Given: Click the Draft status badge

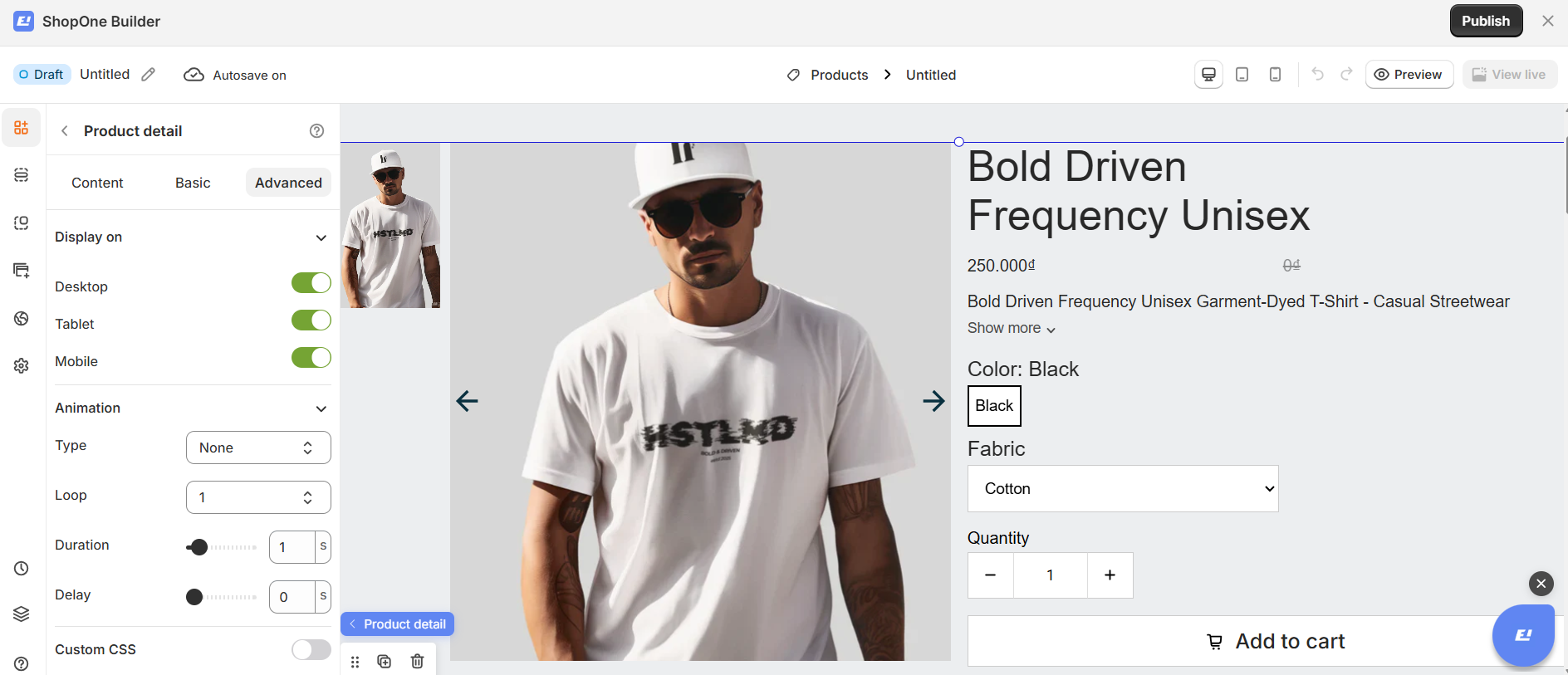Looking at the screenshot, I should tap(42, 75).
